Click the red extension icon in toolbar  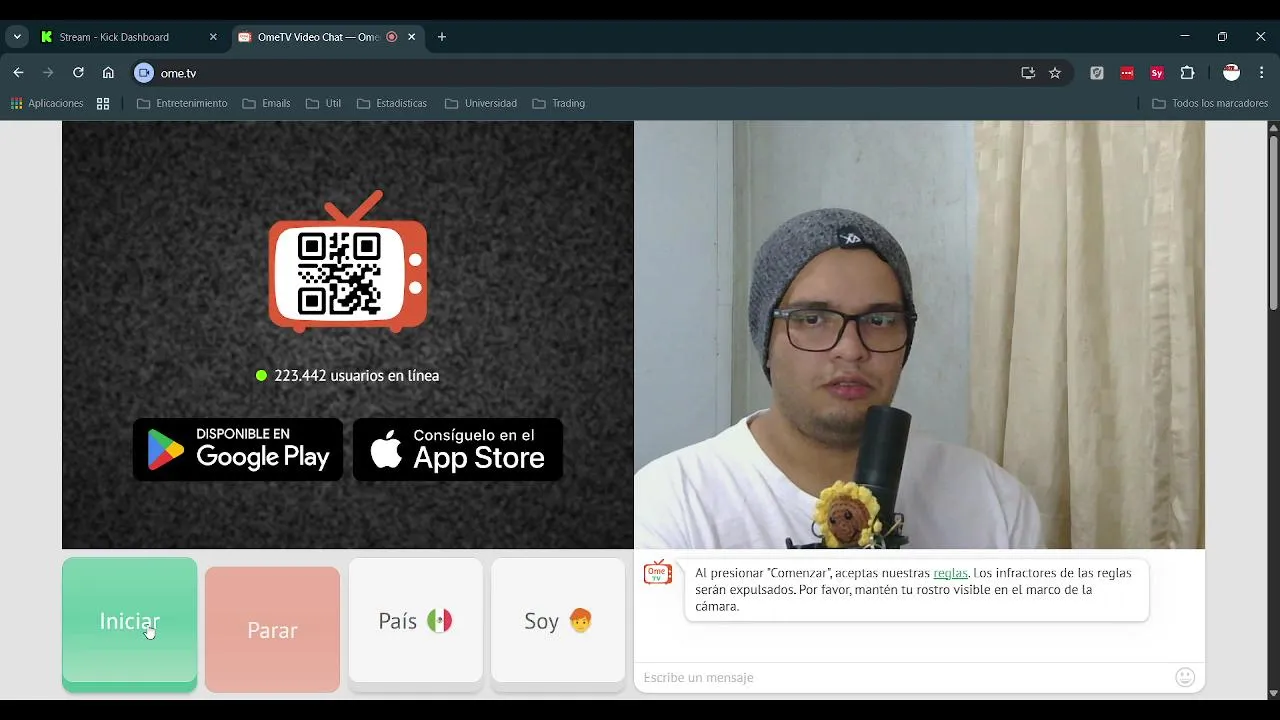[1127, 73]
